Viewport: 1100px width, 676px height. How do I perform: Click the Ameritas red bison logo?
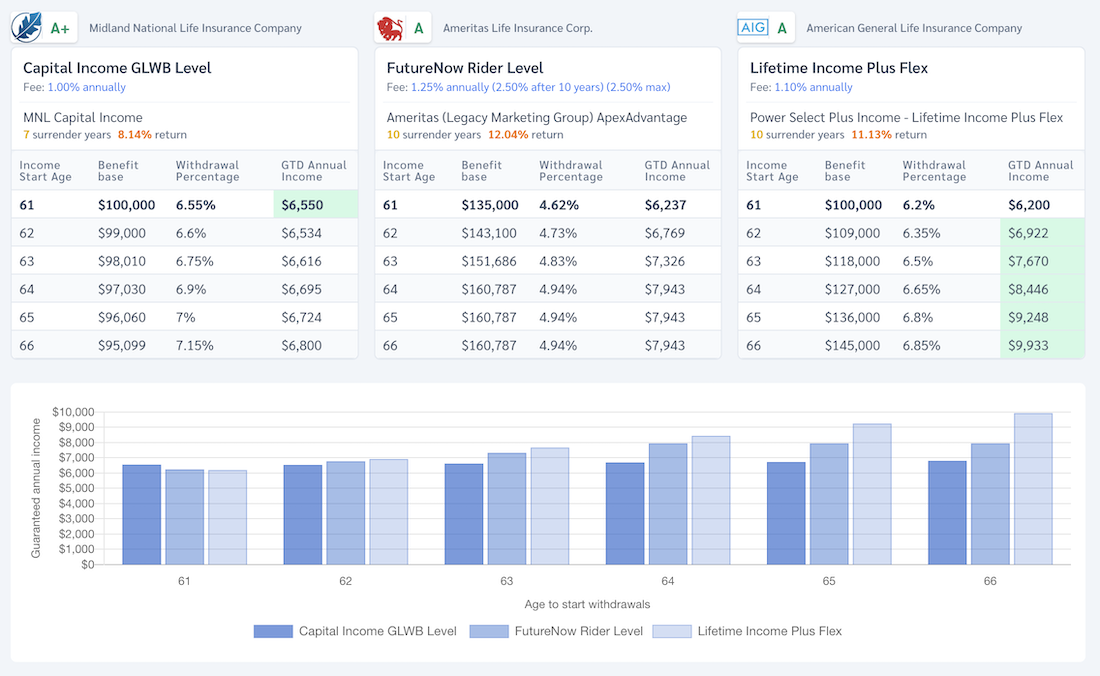[389, 28]
